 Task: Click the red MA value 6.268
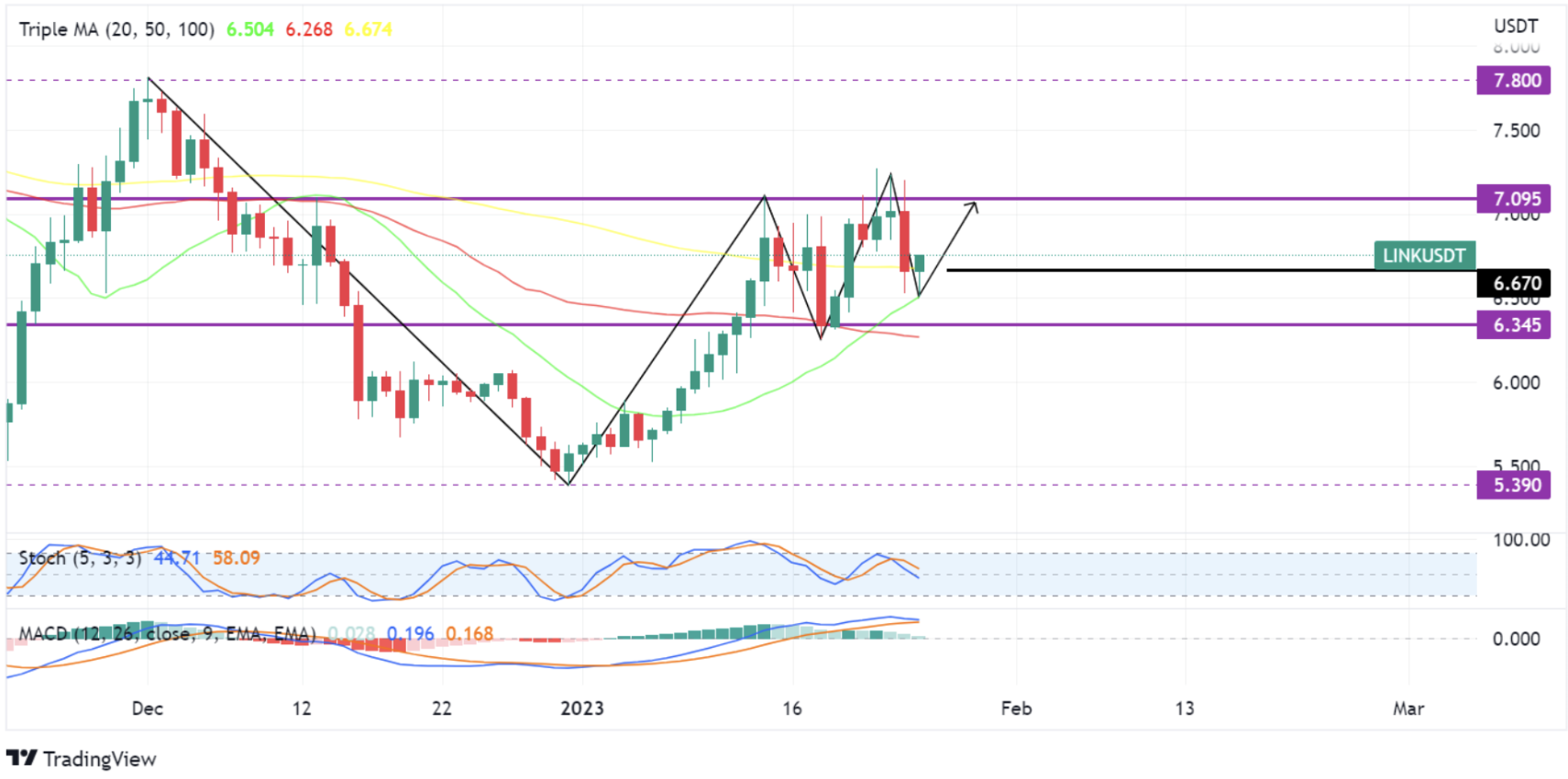click(x=309, y=29)
